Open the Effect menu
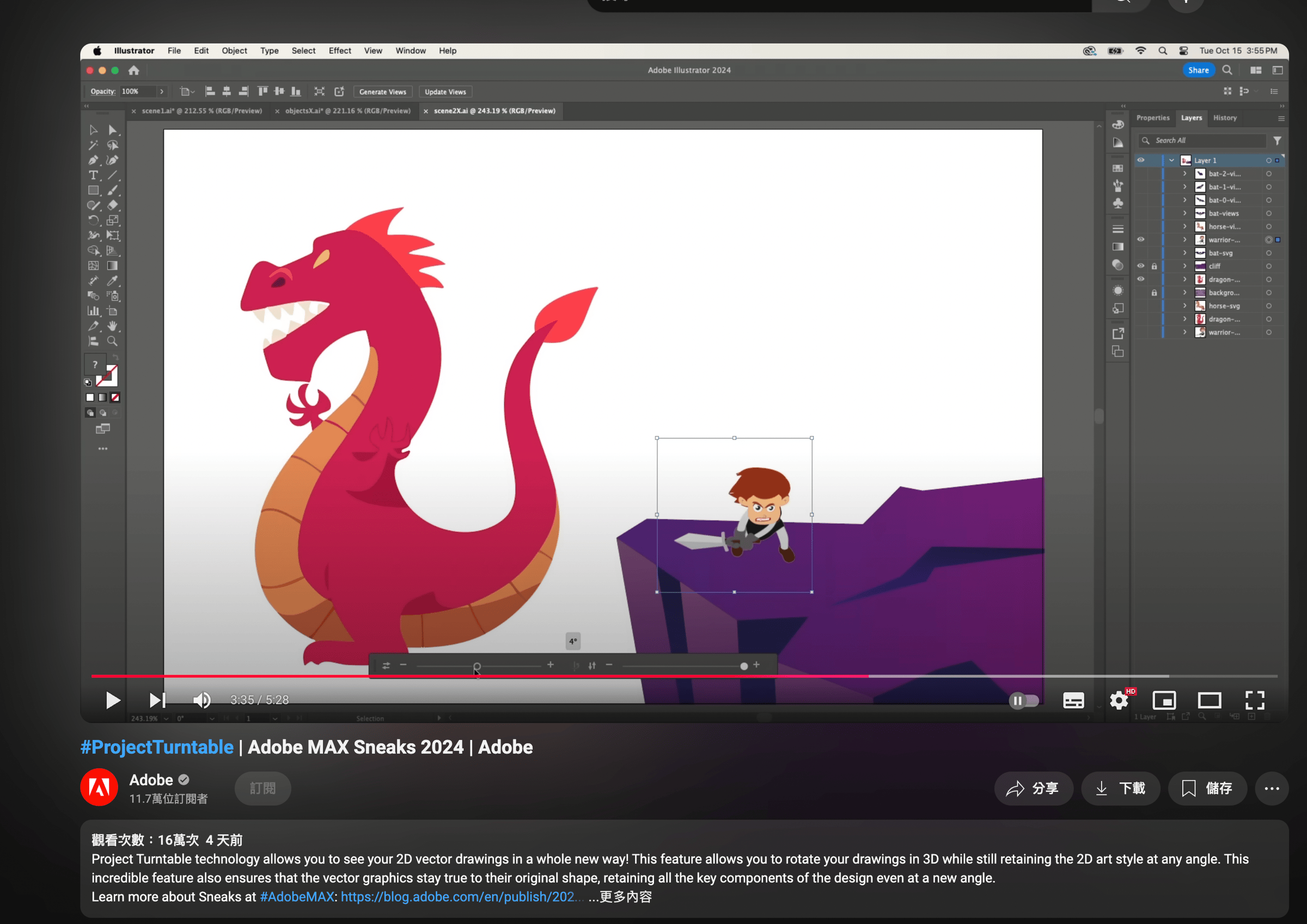 pyautogui.click(x=339, y=51)
